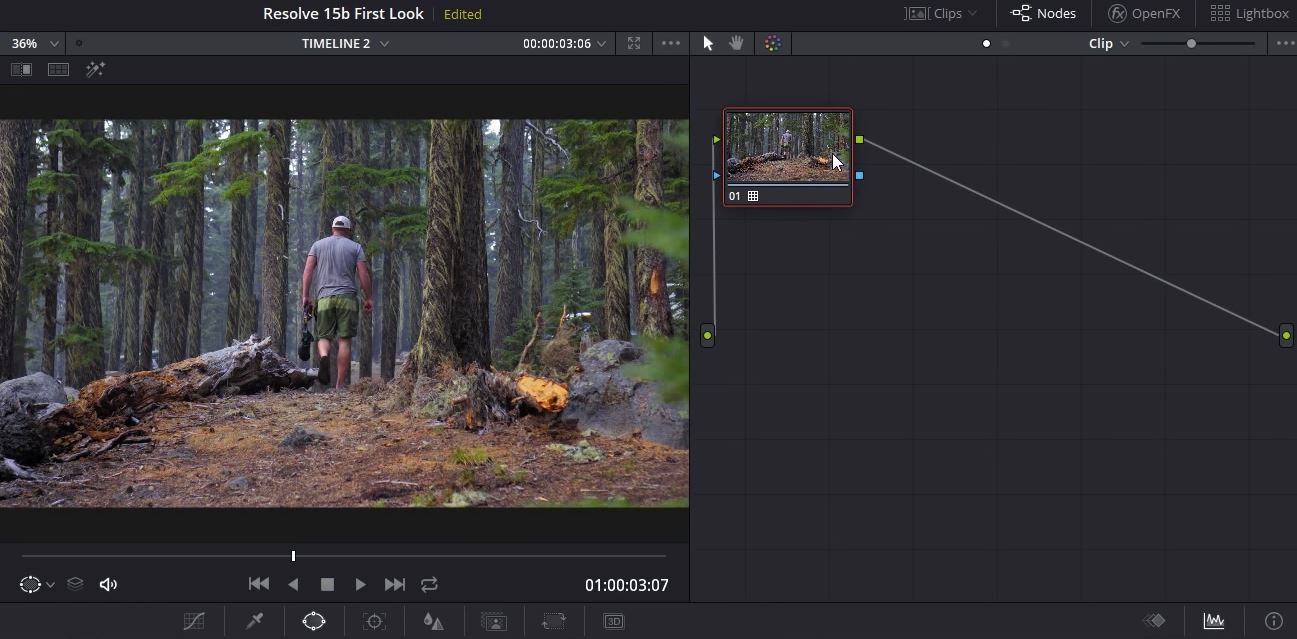Open the Lightbox view
1297x639 pixels.
coord(1249,13)
